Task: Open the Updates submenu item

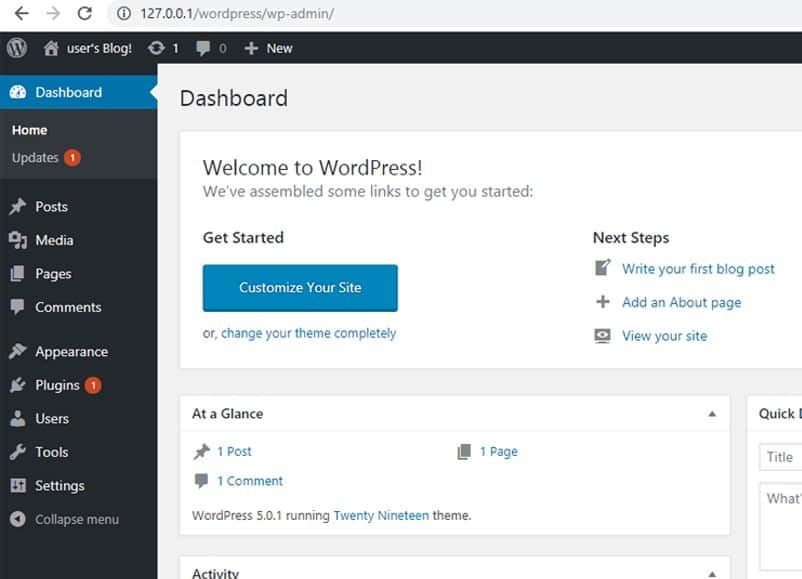Action: coord(35,158)
